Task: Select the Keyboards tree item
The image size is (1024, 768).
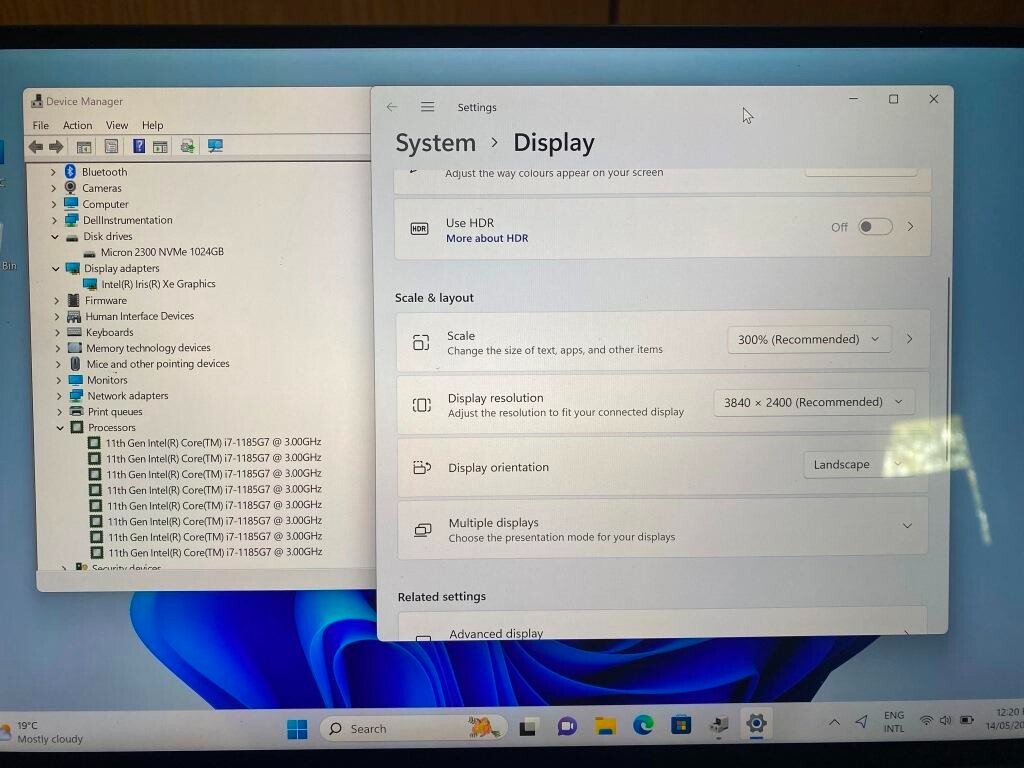Action: click(109, 332)
